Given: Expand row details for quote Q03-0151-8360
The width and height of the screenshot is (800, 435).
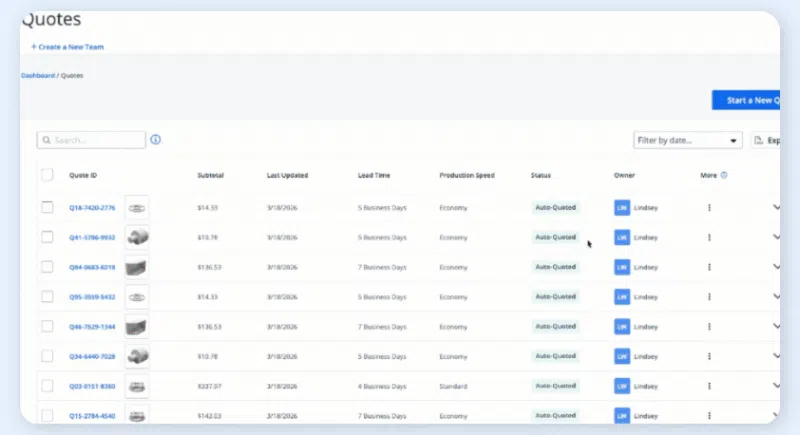Looking at the screenshot, I should [776, 386].
